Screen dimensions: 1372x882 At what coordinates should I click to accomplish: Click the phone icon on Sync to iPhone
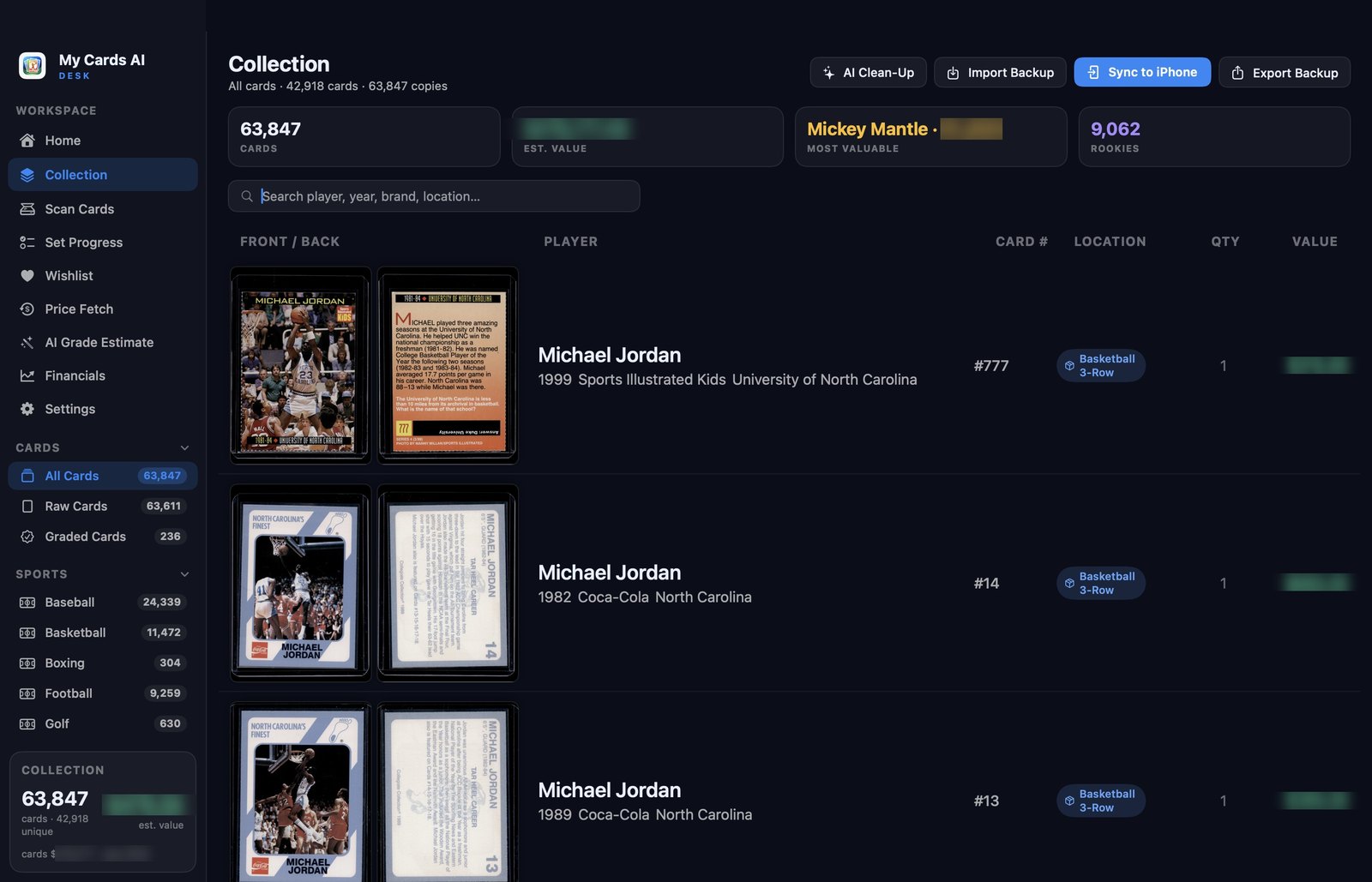coord(1093,72)
